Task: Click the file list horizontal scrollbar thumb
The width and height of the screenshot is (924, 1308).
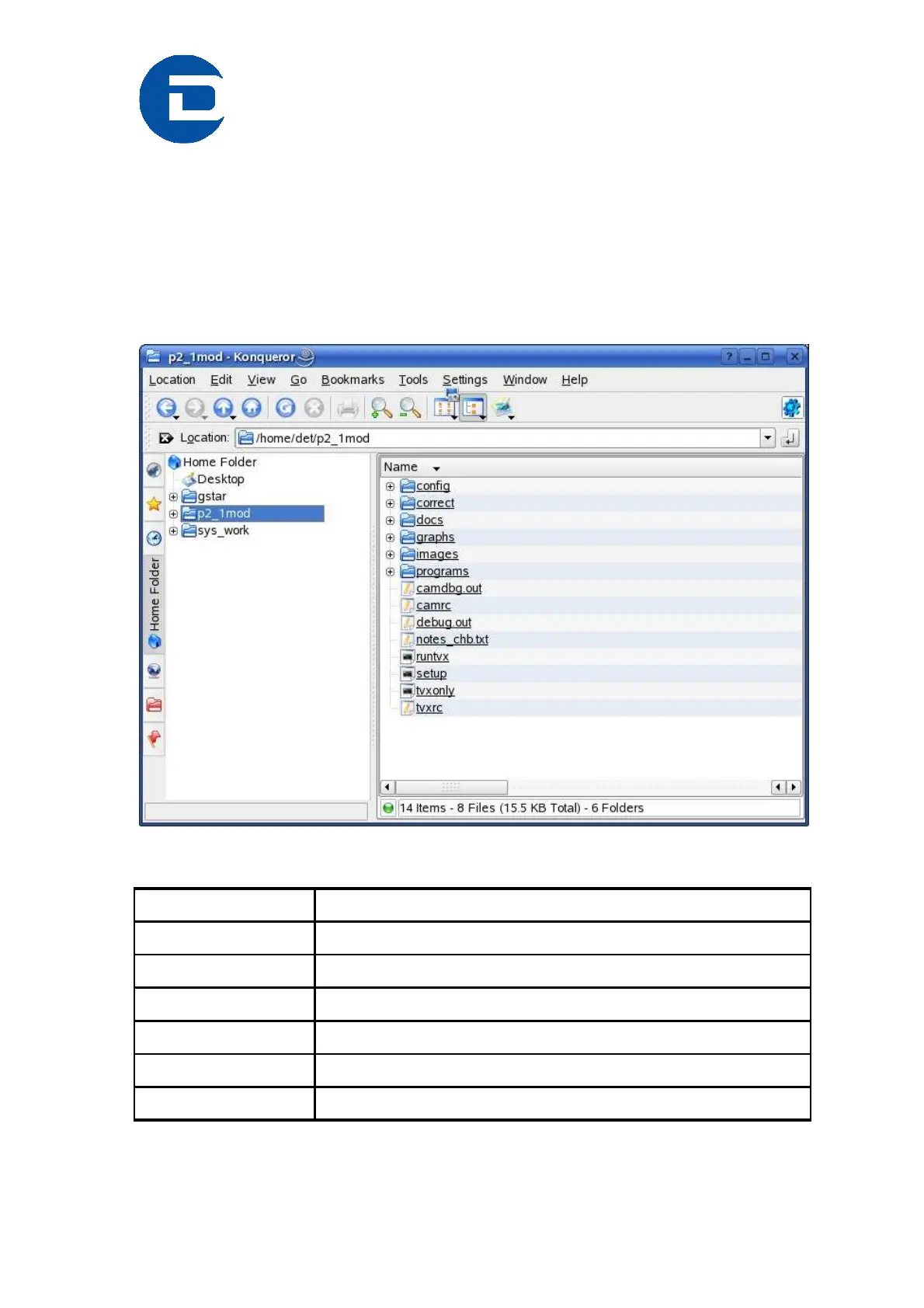Action: 451,787
